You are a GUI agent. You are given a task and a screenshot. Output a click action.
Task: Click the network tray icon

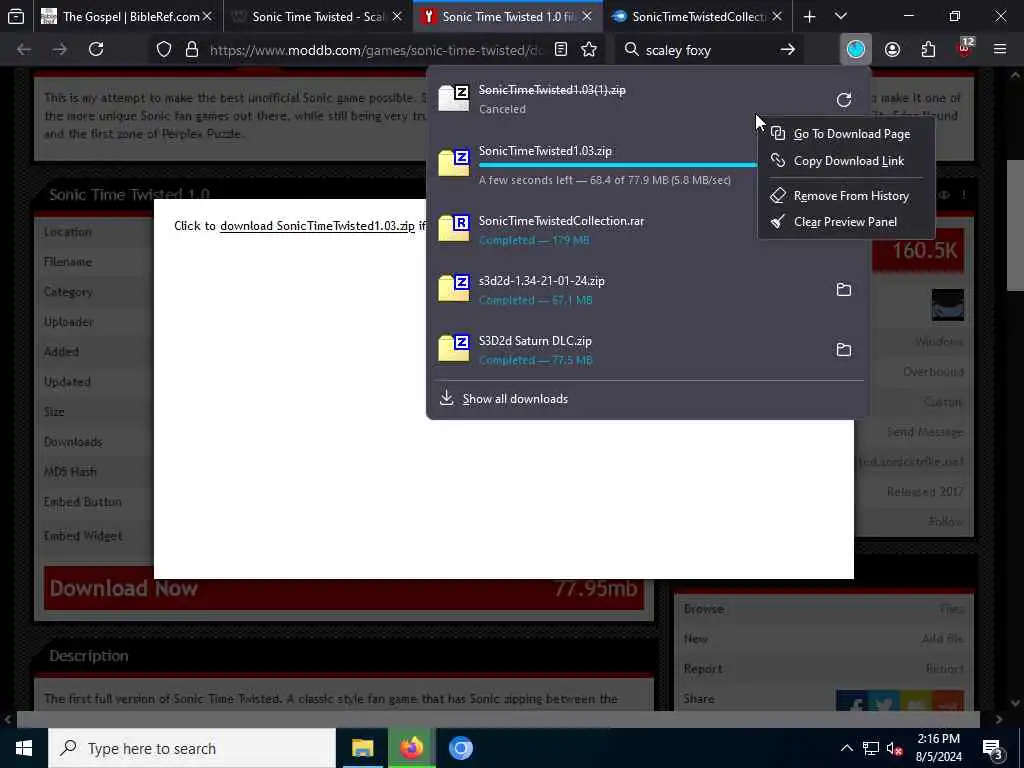click(x=870, y=748)
